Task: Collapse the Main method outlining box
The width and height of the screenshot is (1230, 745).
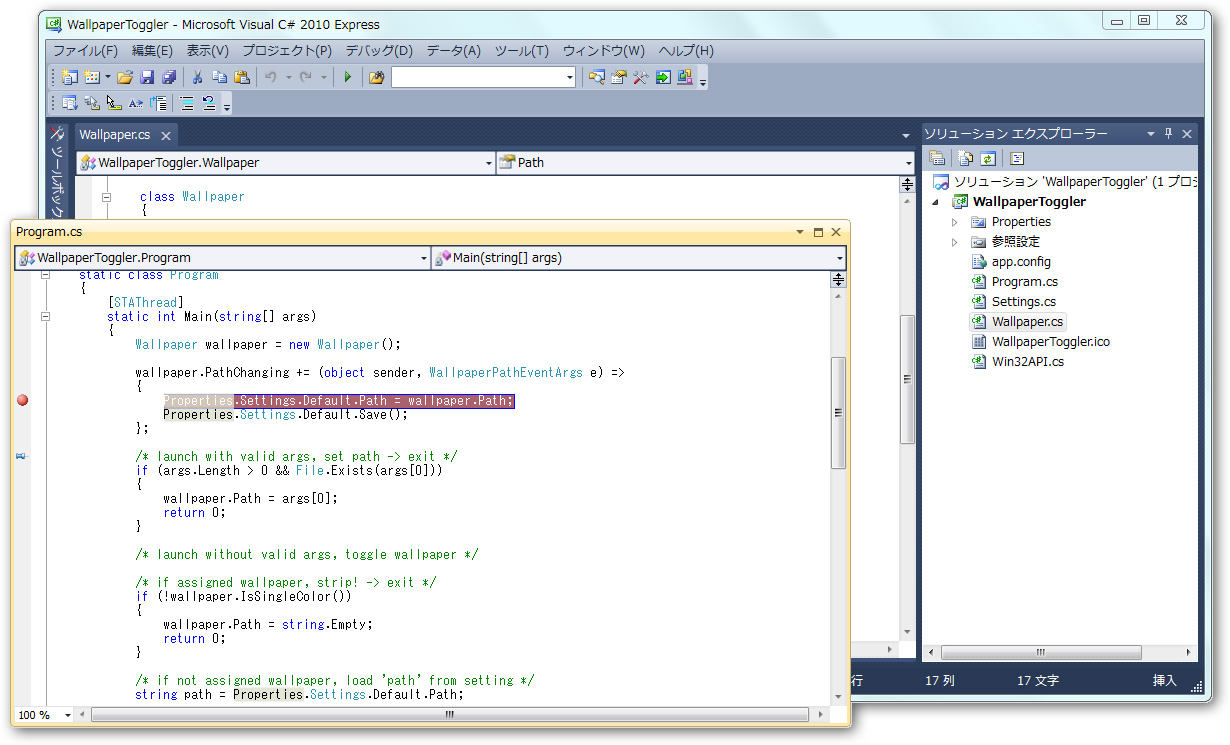Action: click(x=46, y=317)
